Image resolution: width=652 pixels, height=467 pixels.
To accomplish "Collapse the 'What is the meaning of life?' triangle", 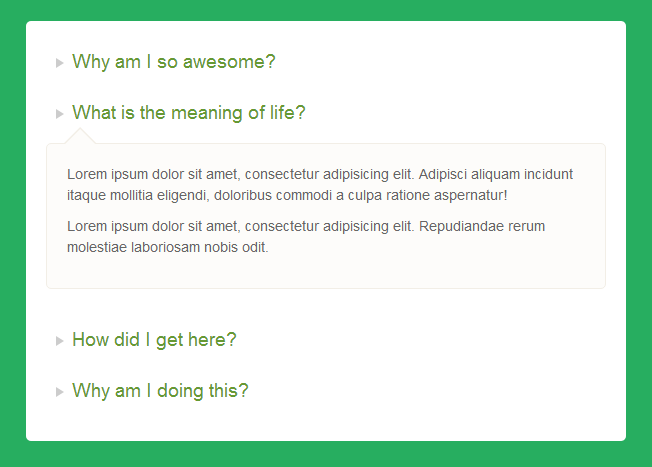I will pos(59,114).
